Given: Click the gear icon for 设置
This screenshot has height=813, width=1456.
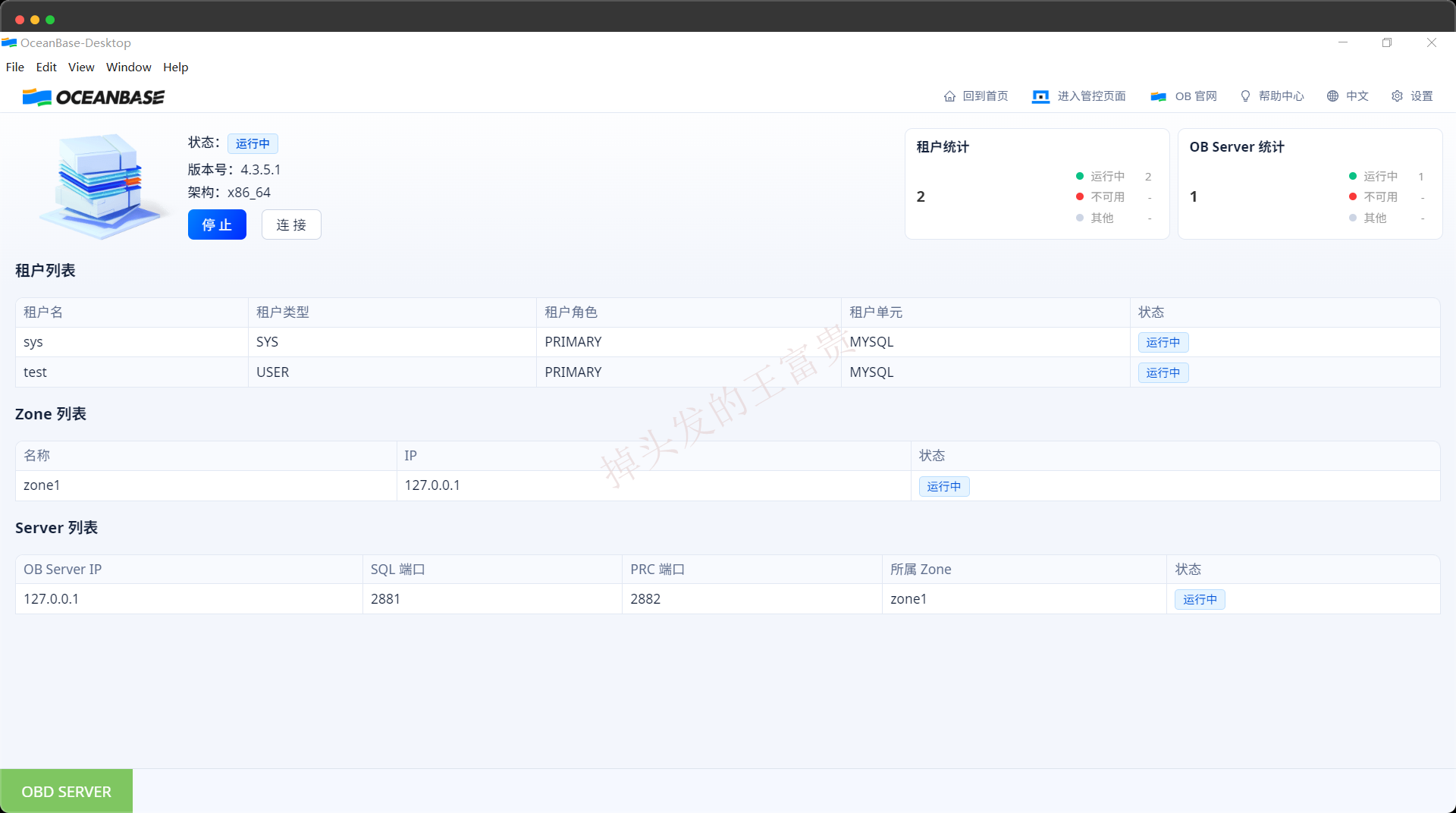Looking at the screenshot, I should pyautogui.click(x=1397, y=96).
